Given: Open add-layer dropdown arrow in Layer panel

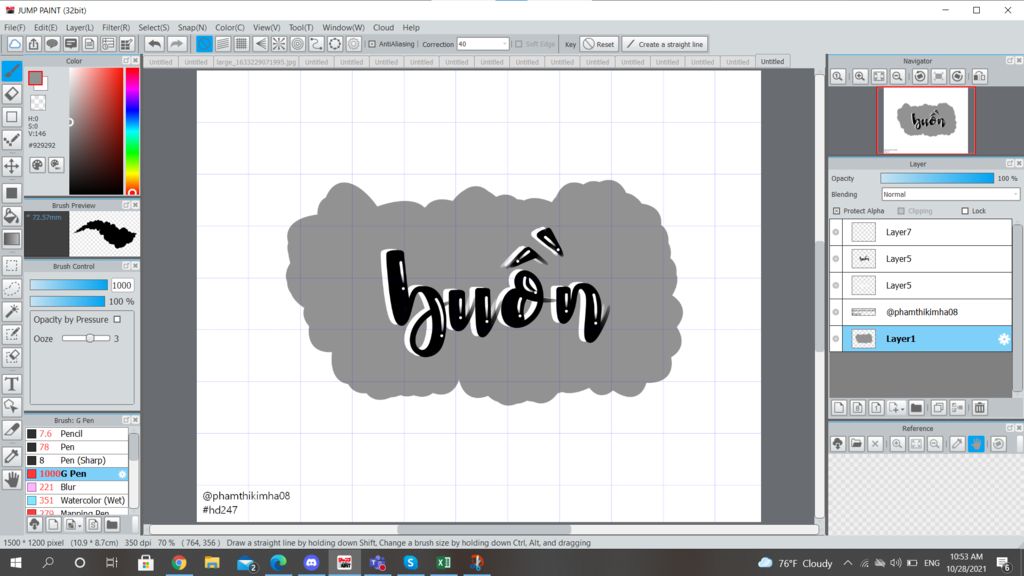Looking at the screenshot, I should pos(903,409).
